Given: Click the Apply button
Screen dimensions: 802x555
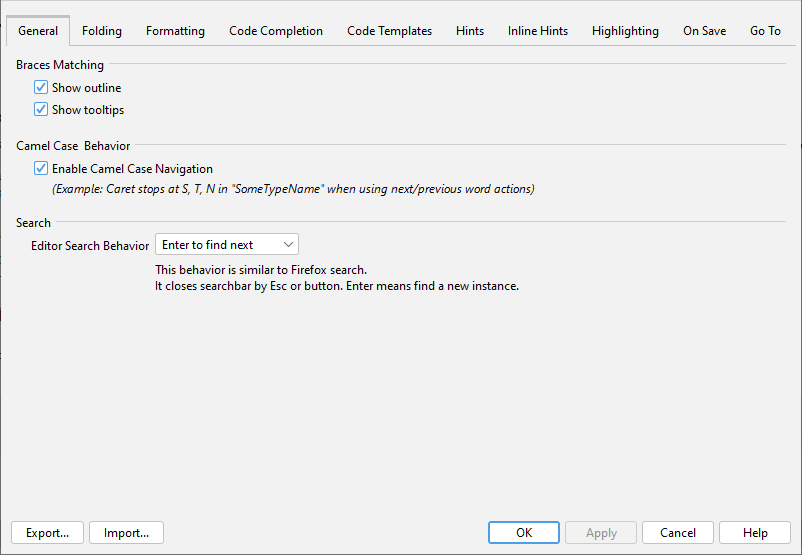Looking at the screenshot, I should 601,533.
